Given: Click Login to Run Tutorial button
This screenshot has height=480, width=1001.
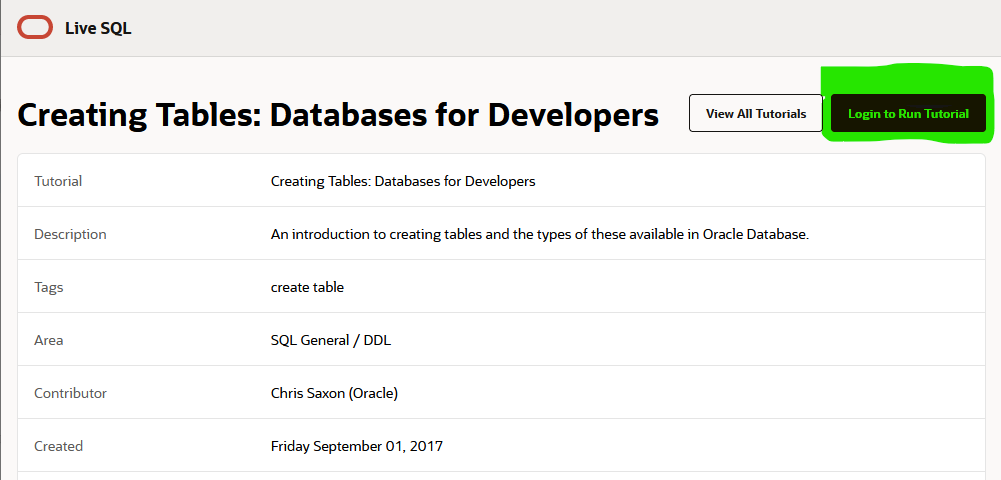Looking at the screenshot, I should (908, 114).
